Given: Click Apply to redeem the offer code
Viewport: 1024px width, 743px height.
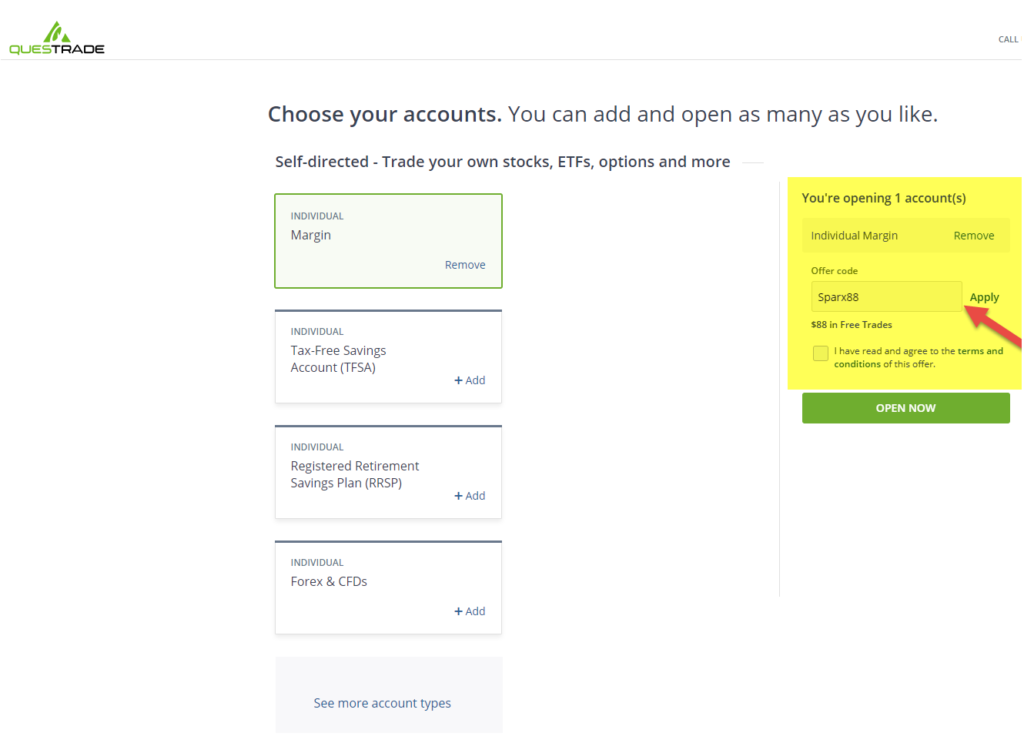Looking at the screenshot, I should pos(983,297).
